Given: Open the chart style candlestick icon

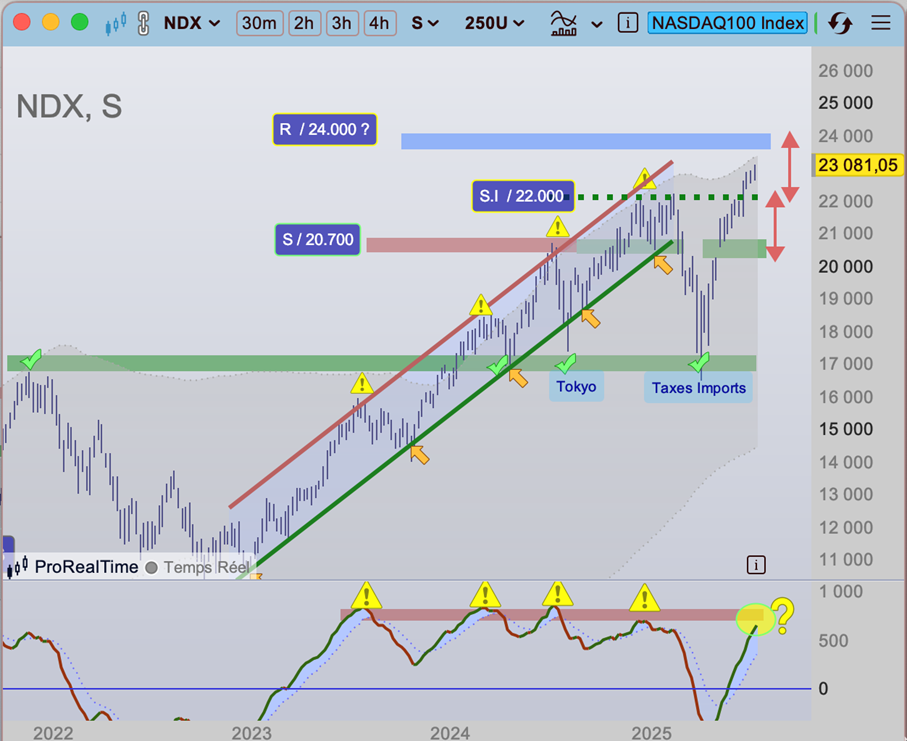Looking at the screenshot, I should click(116, 24).
